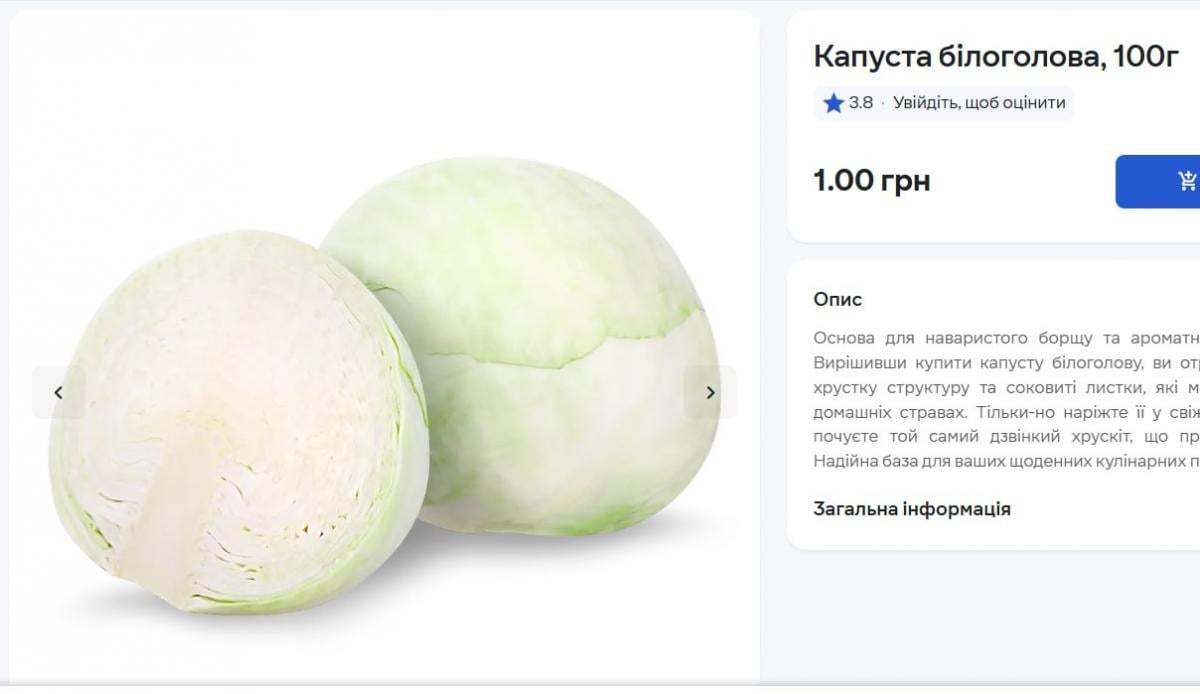Viewport: 1200px width, 694px height.
Task: Click the description line starting 'Вирішивши купити капусту'
Action: click(1007, 362)
